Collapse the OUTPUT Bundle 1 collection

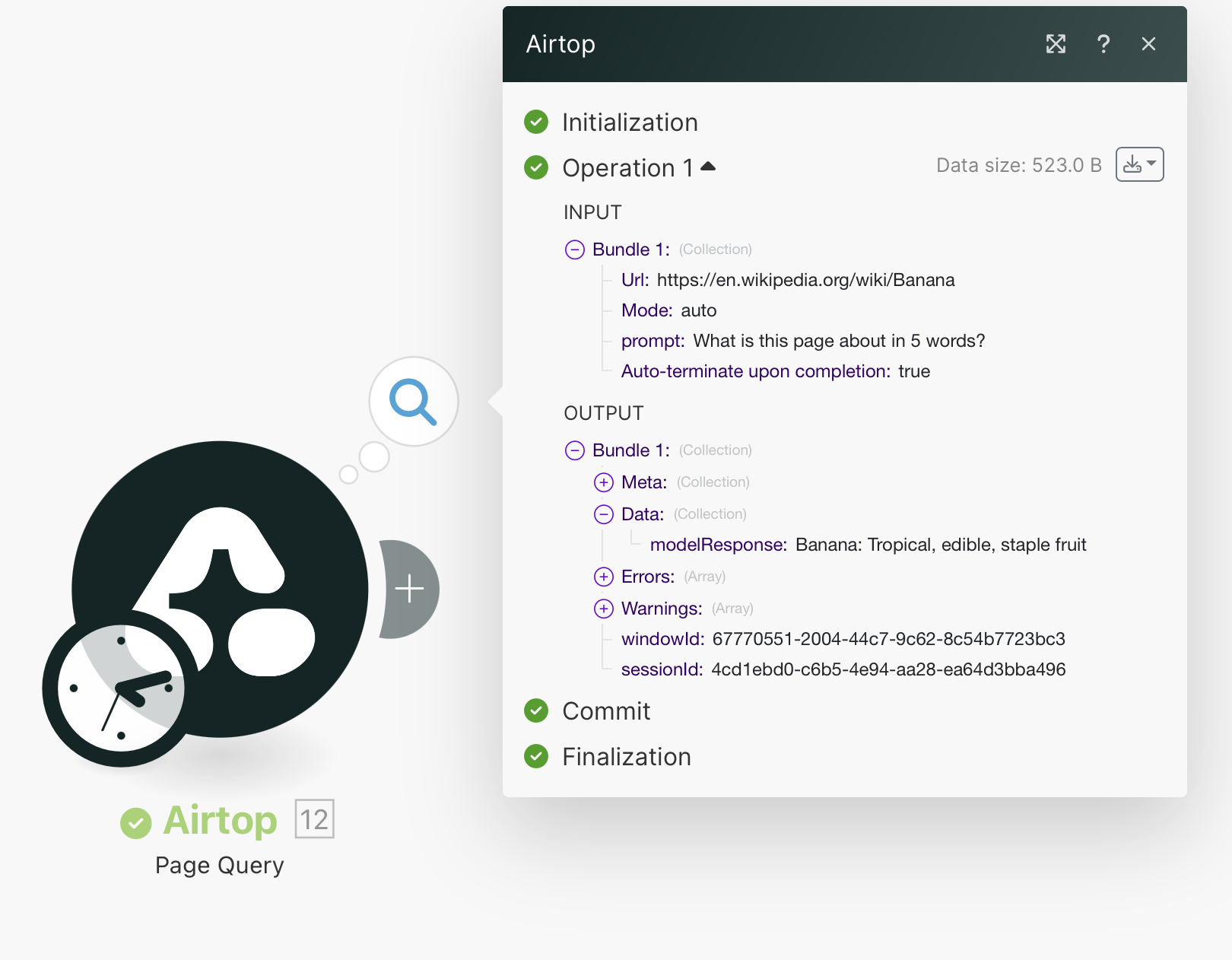click(x=574, y=450)
